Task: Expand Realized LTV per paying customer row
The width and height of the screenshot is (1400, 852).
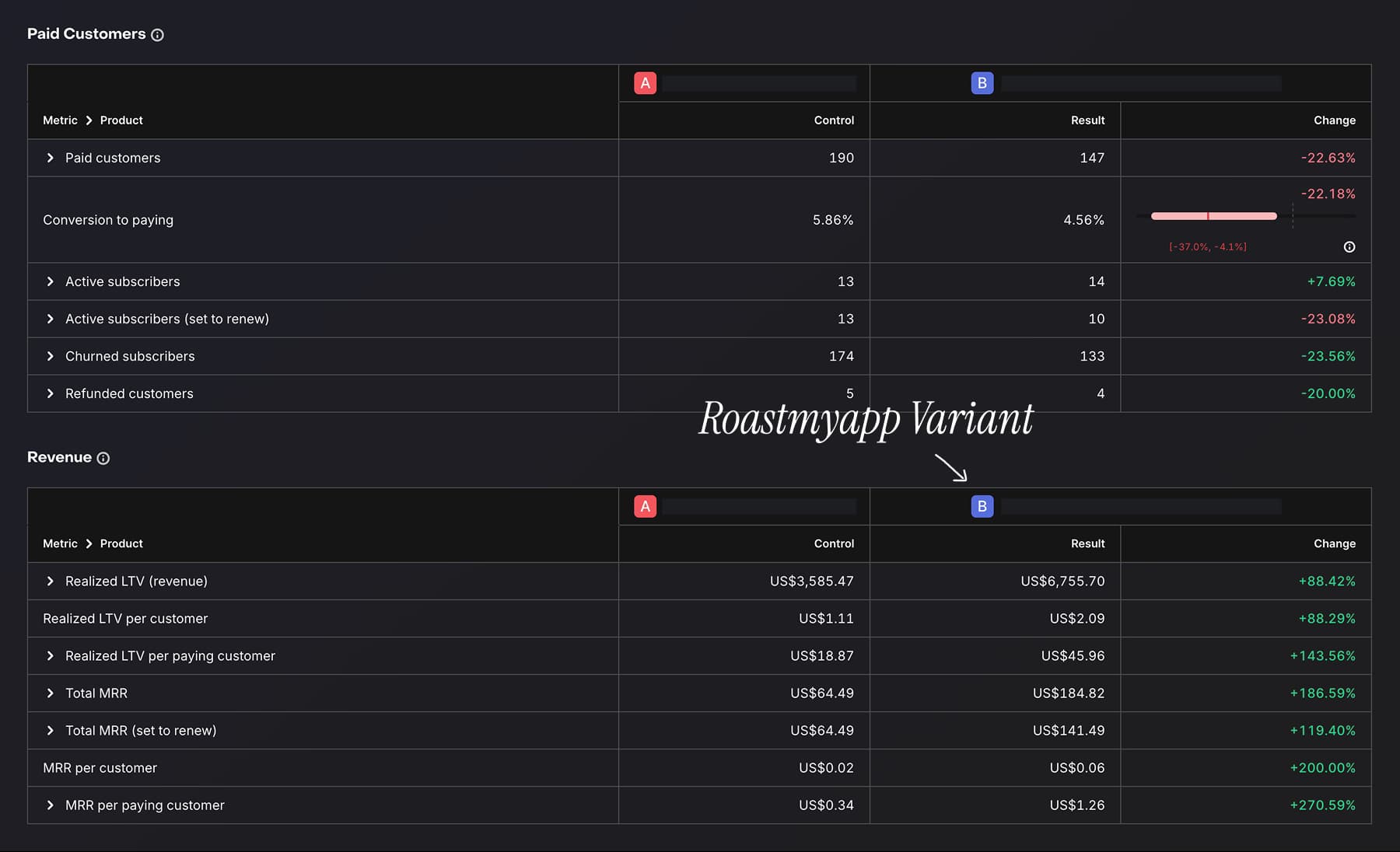Action: [x=51, y=656]
